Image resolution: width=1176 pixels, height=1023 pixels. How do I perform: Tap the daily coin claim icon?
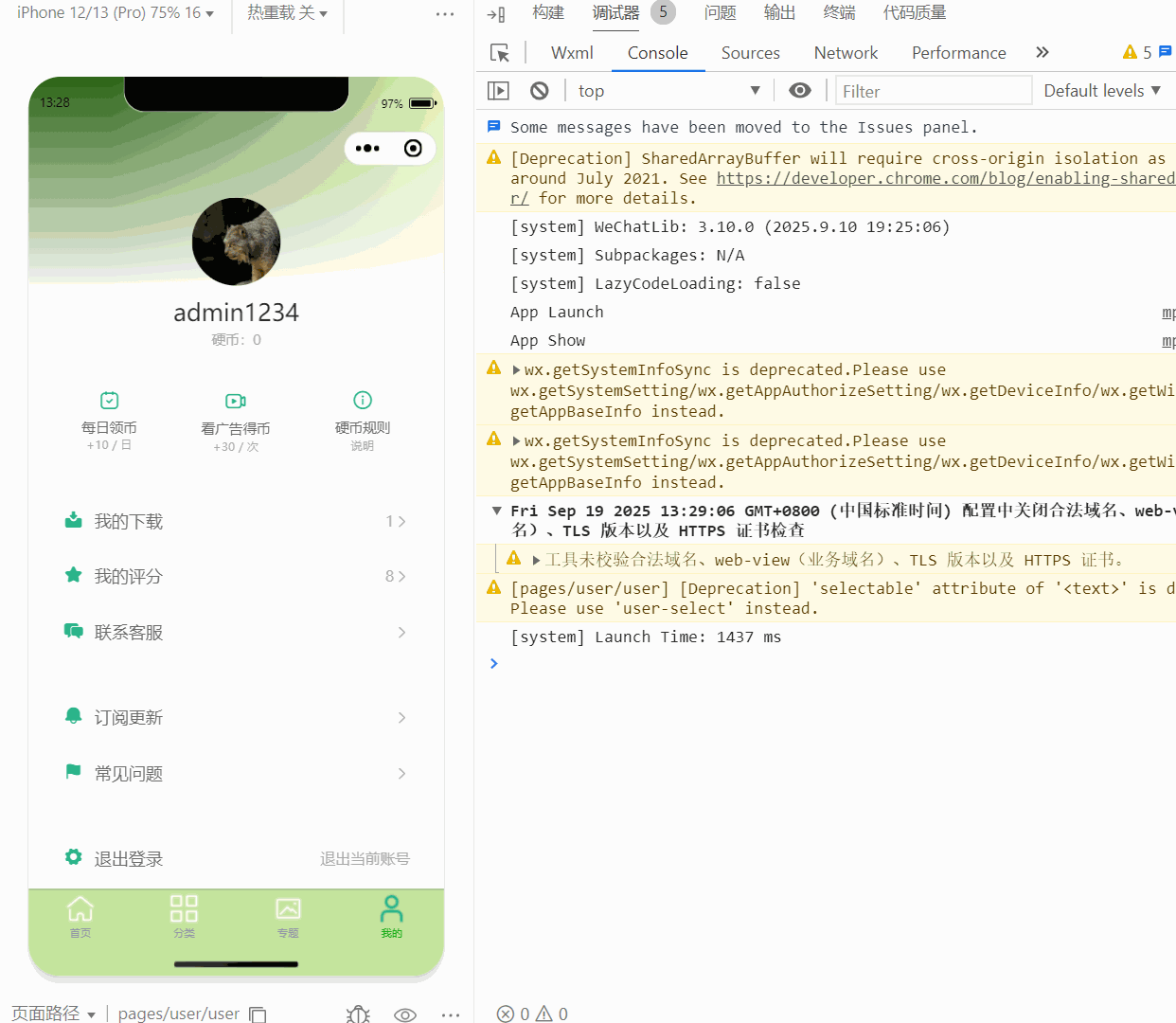point(109,401)
